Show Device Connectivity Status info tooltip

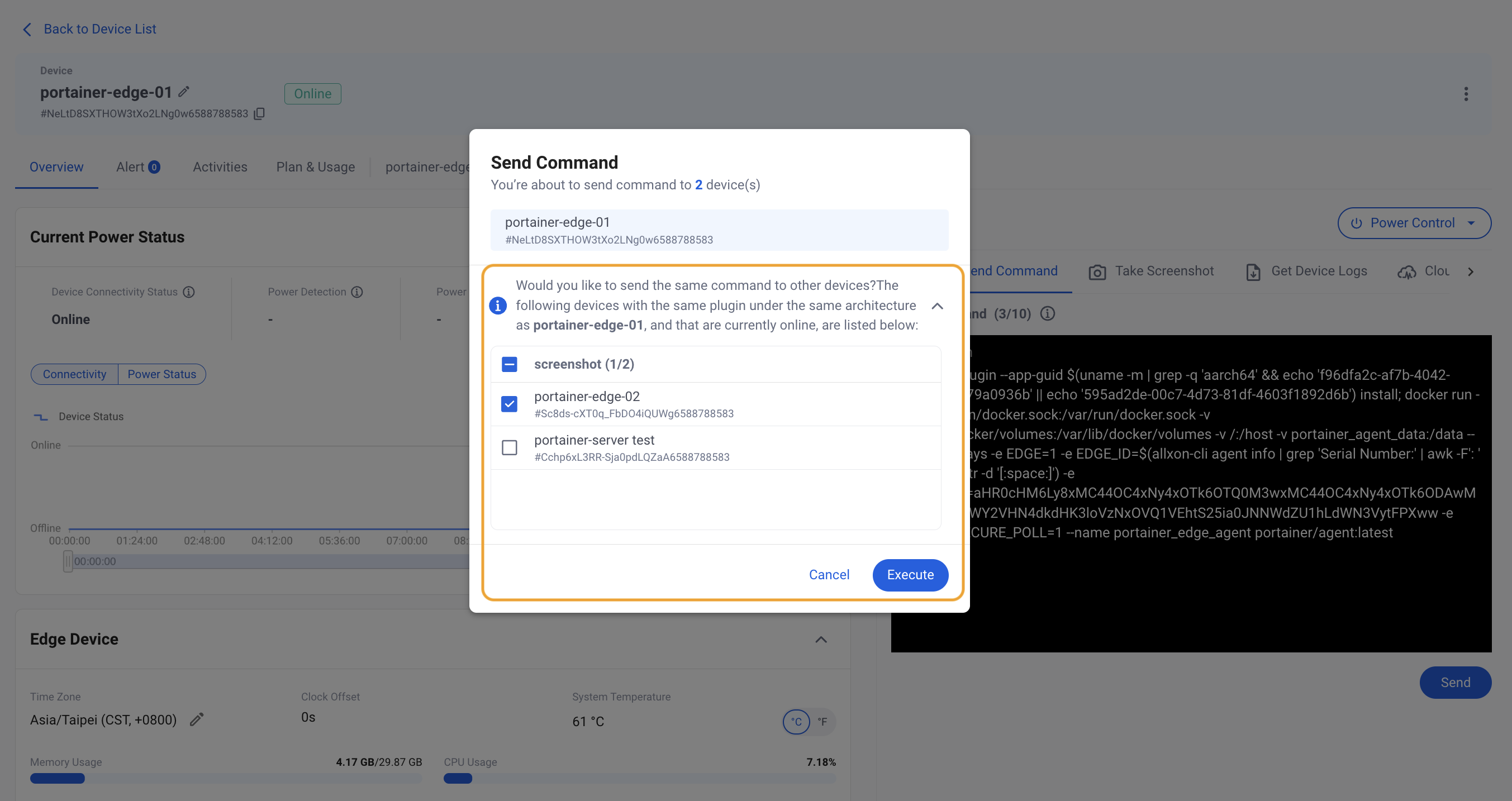(188, 292)
